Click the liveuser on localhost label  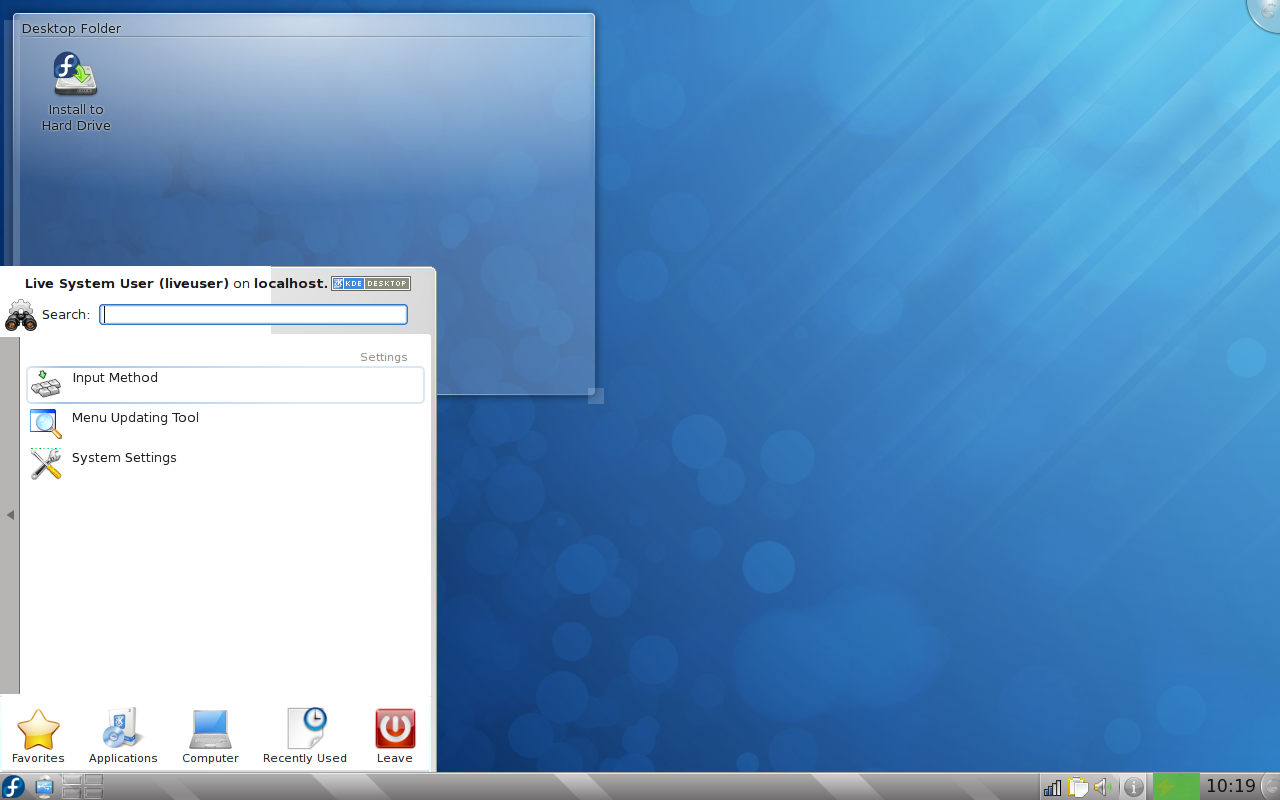coord(176,284)
